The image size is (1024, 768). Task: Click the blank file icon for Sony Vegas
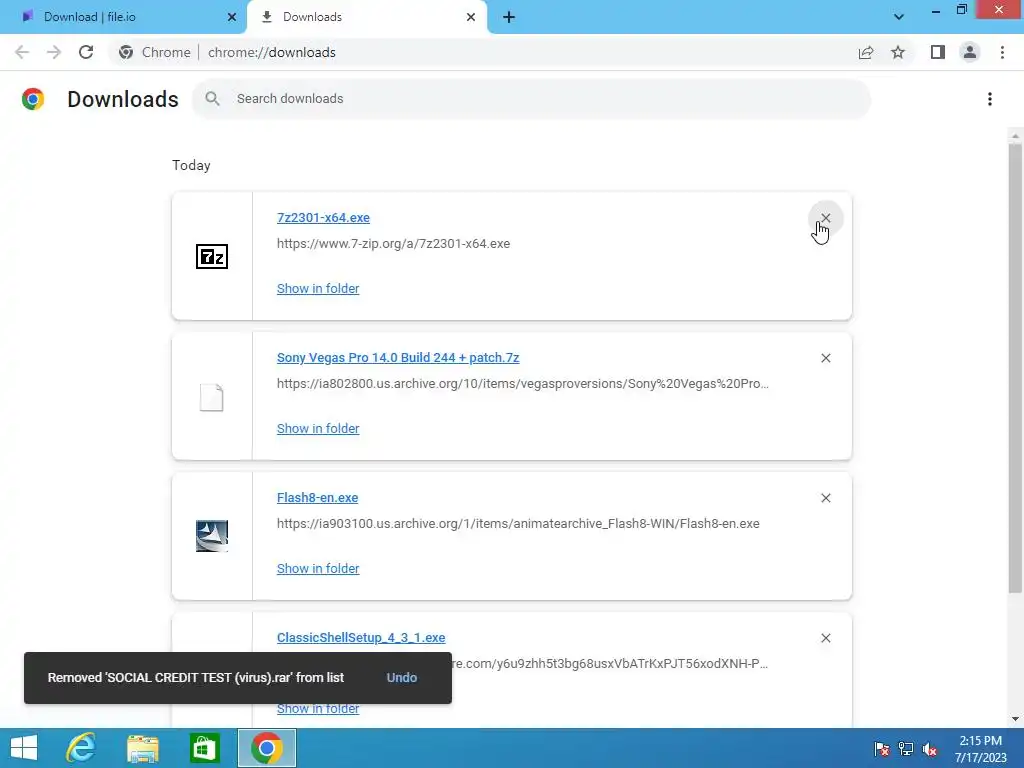tap(212, 397)
